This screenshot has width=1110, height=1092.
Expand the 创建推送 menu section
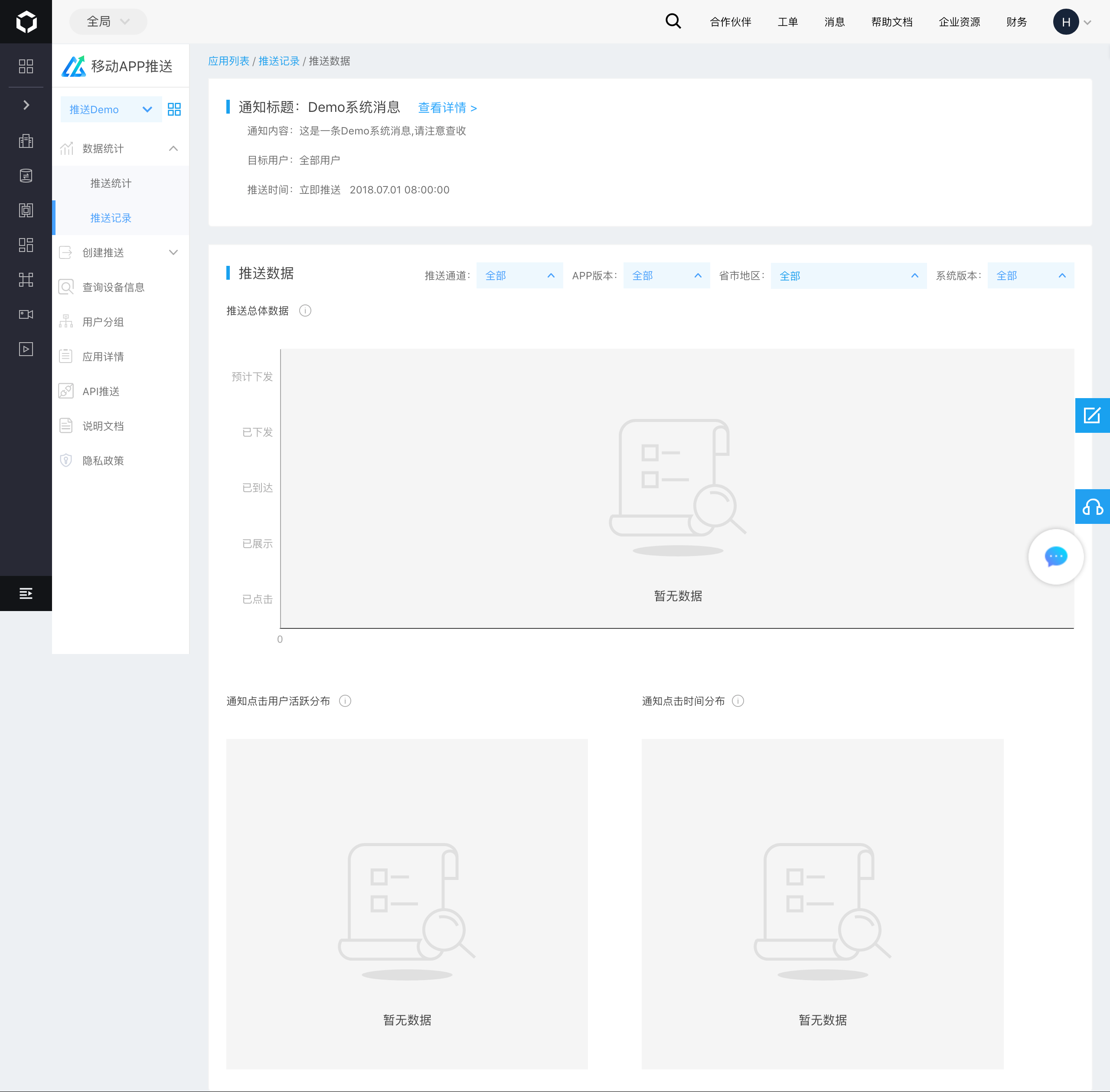pos(121,252)
